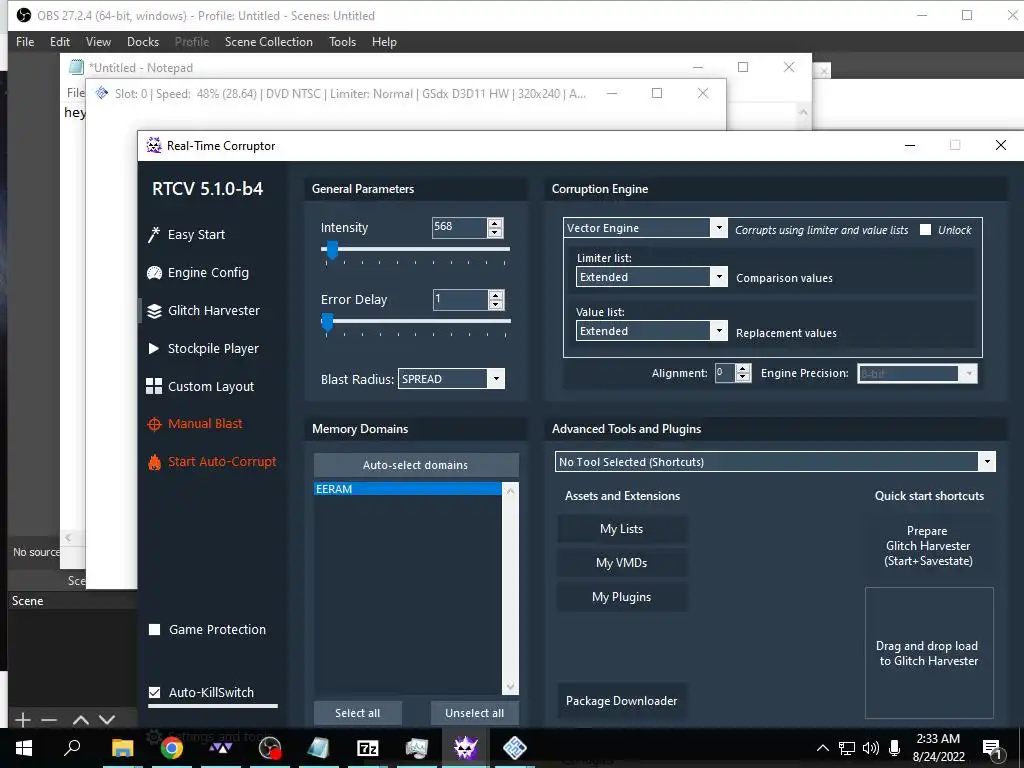Open the OBS Docks menu

click(x=142, y=42)
